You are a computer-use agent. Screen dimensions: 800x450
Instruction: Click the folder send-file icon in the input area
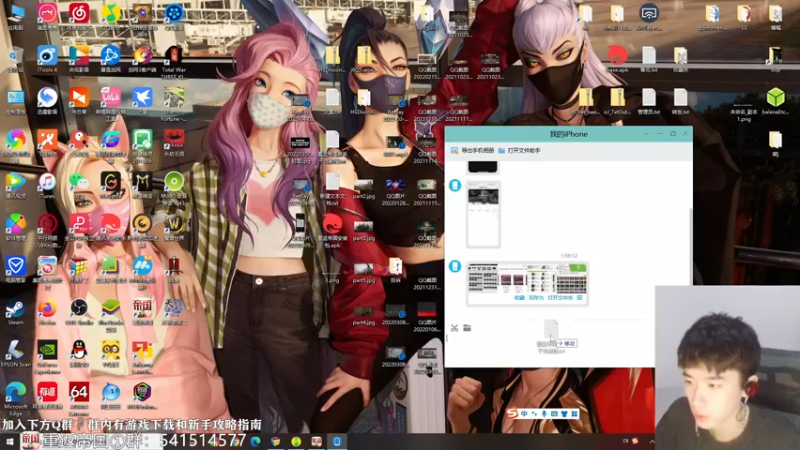pos(467,328)
